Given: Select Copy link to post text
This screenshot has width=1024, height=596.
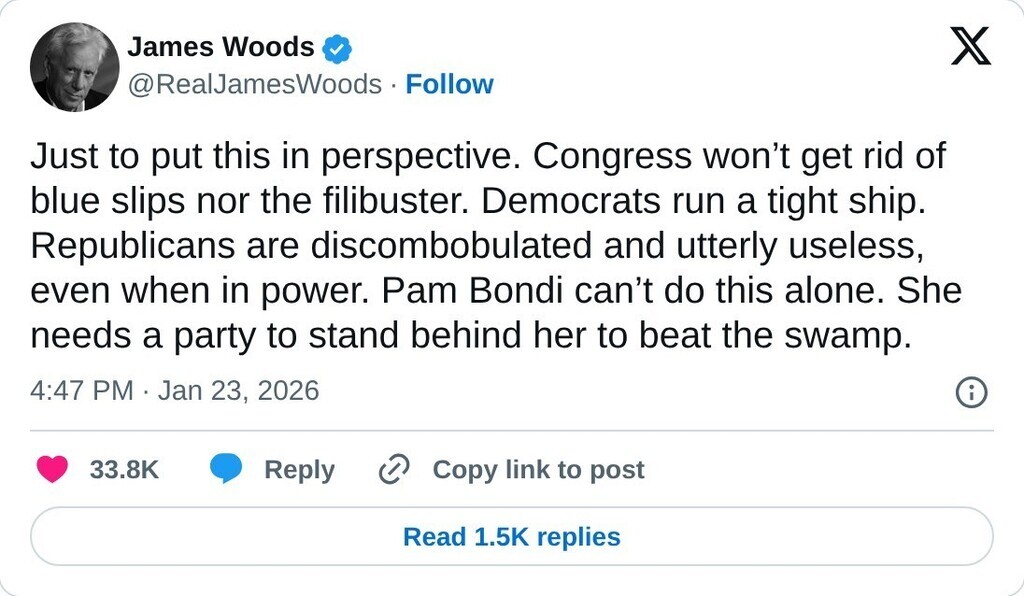Looking at the screenshot, I should pyautogui.click(x=538, y=470).
